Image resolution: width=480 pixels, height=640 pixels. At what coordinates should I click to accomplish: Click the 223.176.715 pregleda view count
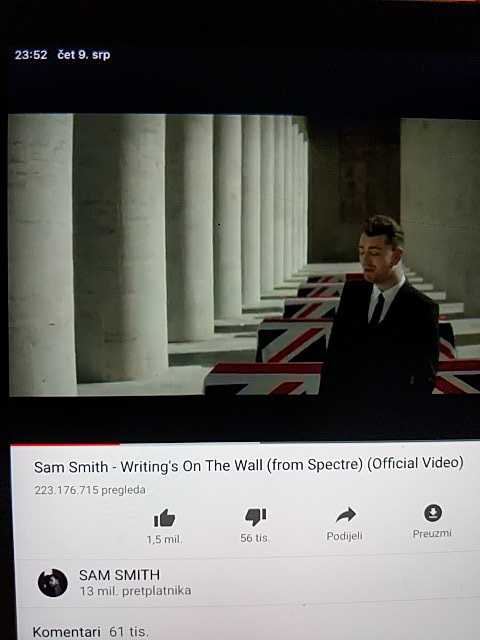[90, 490]
